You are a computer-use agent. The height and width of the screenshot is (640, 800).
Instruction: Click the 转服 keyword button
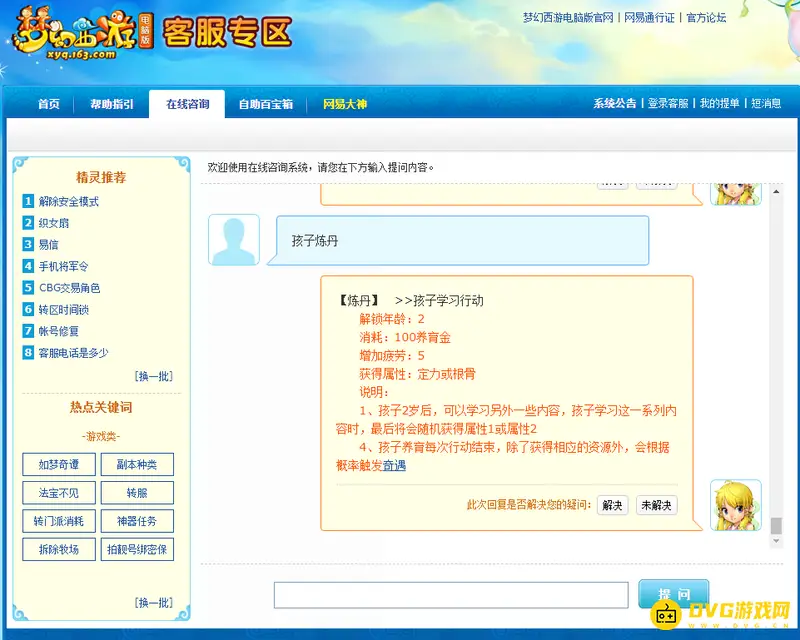tap(137, 493)
